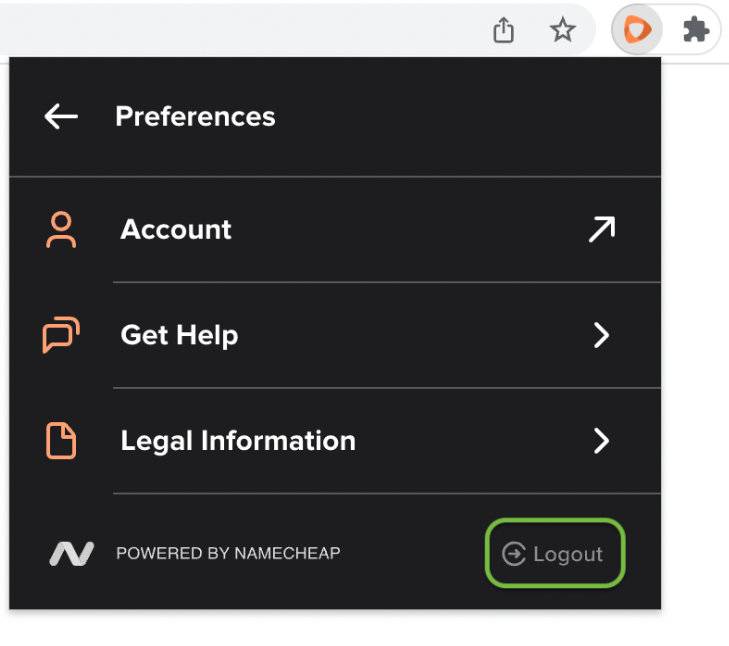729x646 pixels.
Task: Select the Get Help menu entry
Action: [335, 335]
